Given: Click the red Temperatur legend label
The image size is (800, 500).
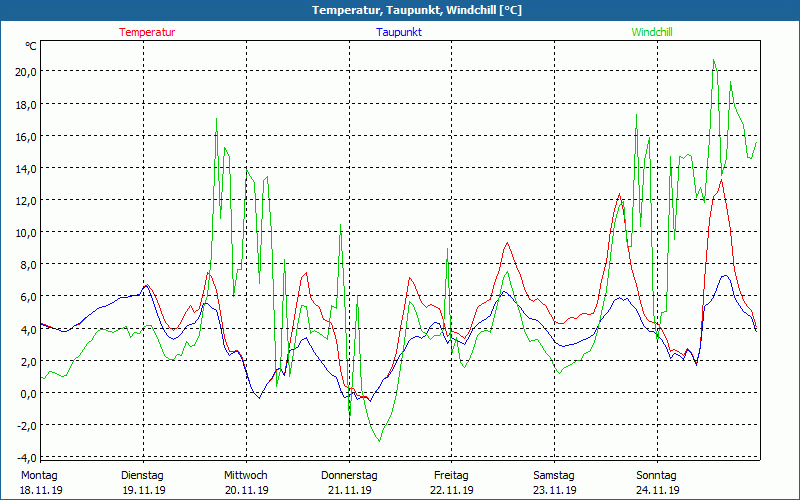Looking at the screenshot, I should coord(147,32).
